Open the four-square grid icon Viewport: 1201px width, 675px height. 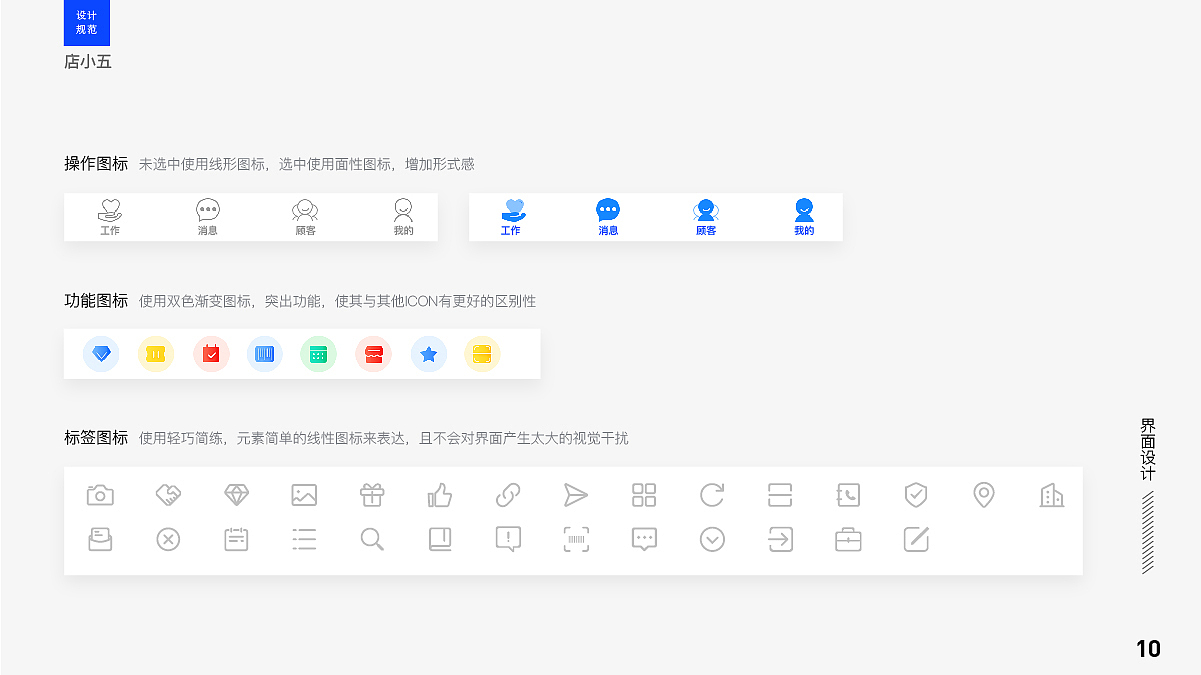(644, 495)
